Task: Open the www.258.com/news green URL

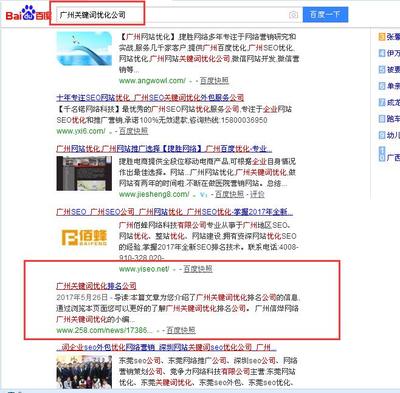Action: 104,330
